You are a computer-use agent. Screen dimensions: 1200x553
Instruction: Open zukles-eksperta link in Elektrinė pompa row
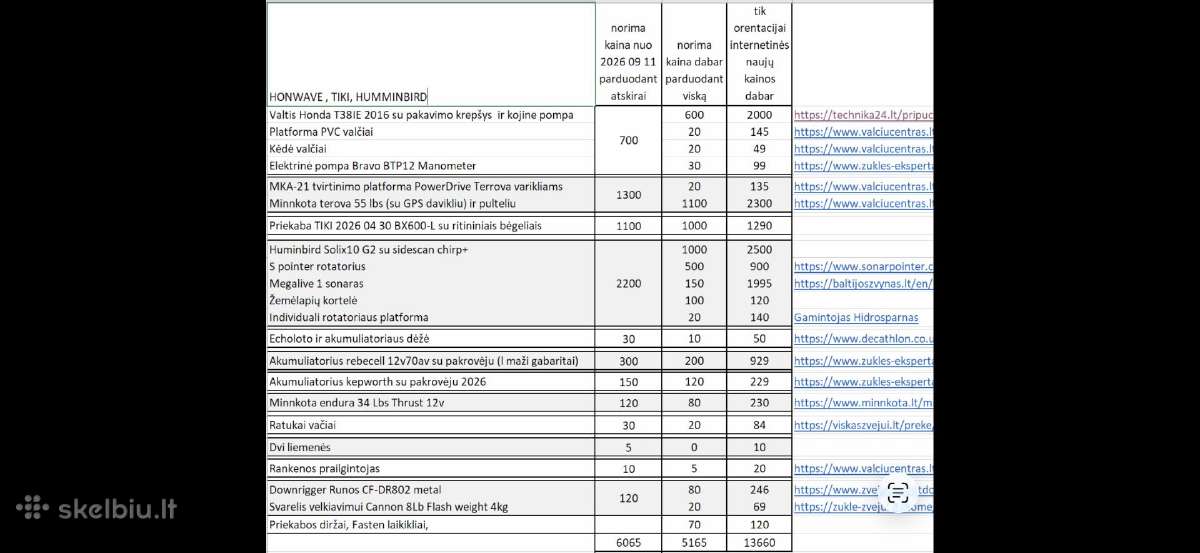pyautogui.click(x=864, y=166)
